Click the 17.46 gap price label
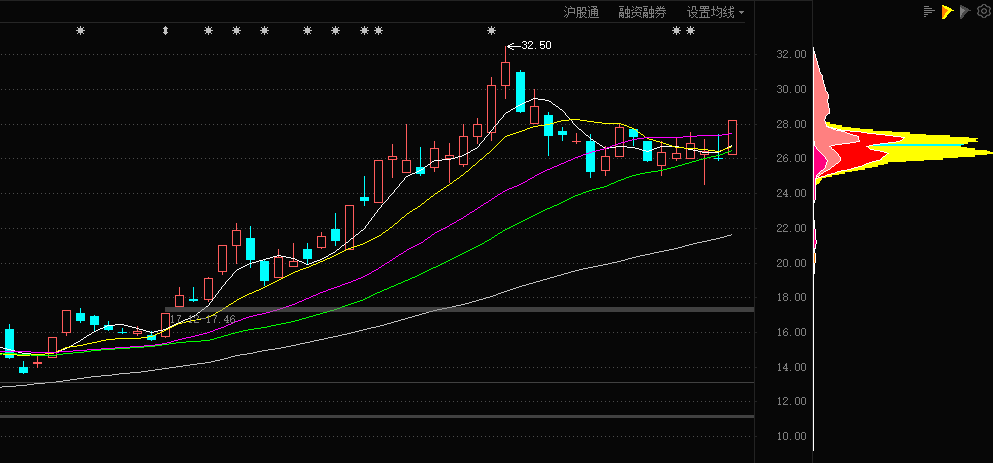This screenshot has width=993, height=463. tap(220, 319)
